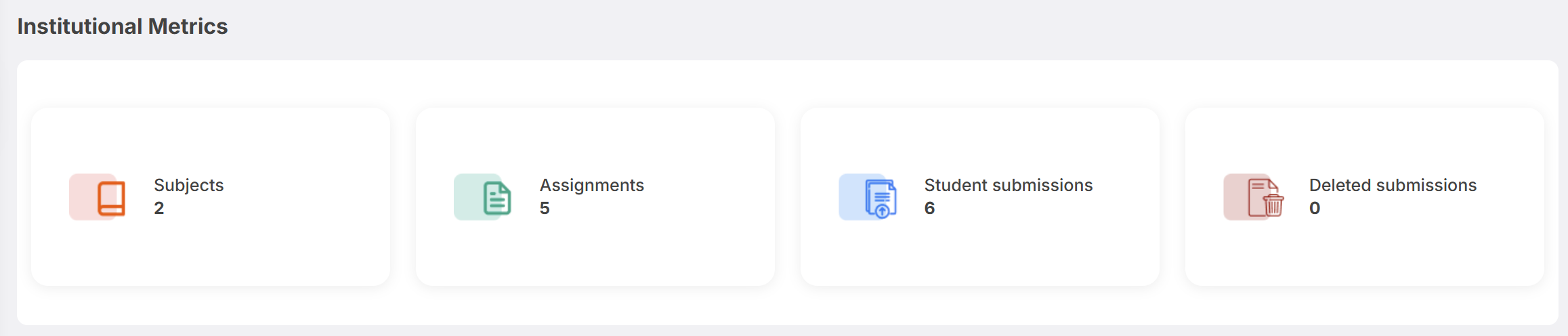Click the Institutional Metrics heading
Image resolution: width=1568 pixels, height=336 pixels.
[x=123, y=26]
